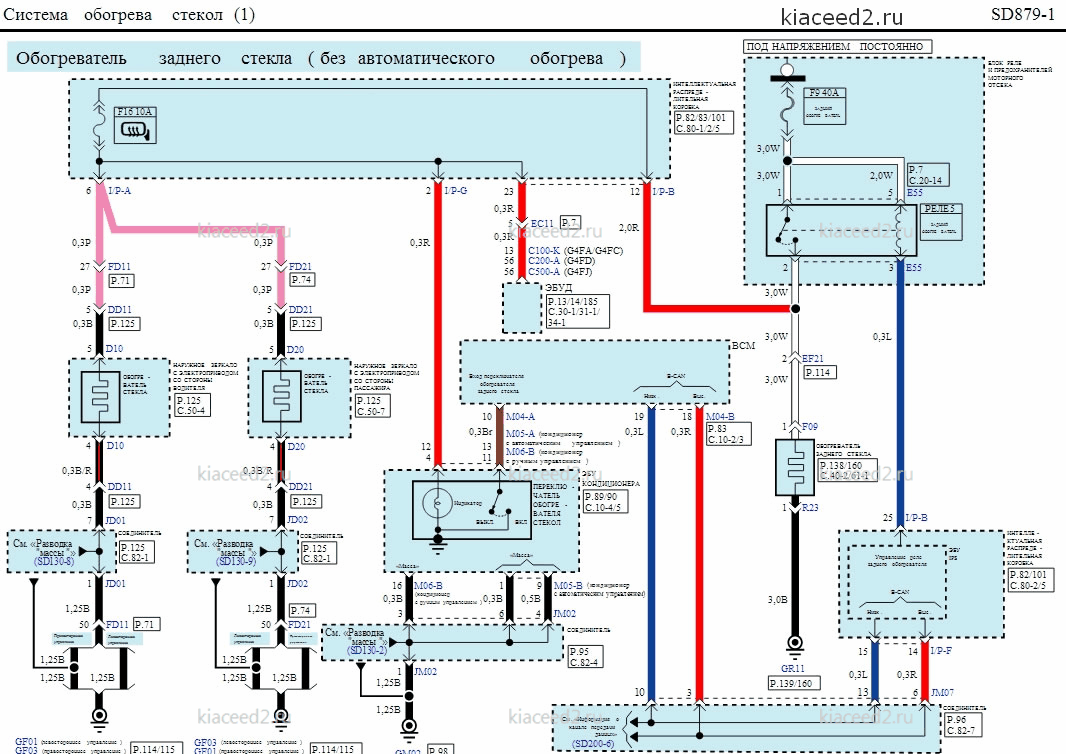Select the M05-B connector label
Screen dimensions: 1066x754
tap(568, 586)
